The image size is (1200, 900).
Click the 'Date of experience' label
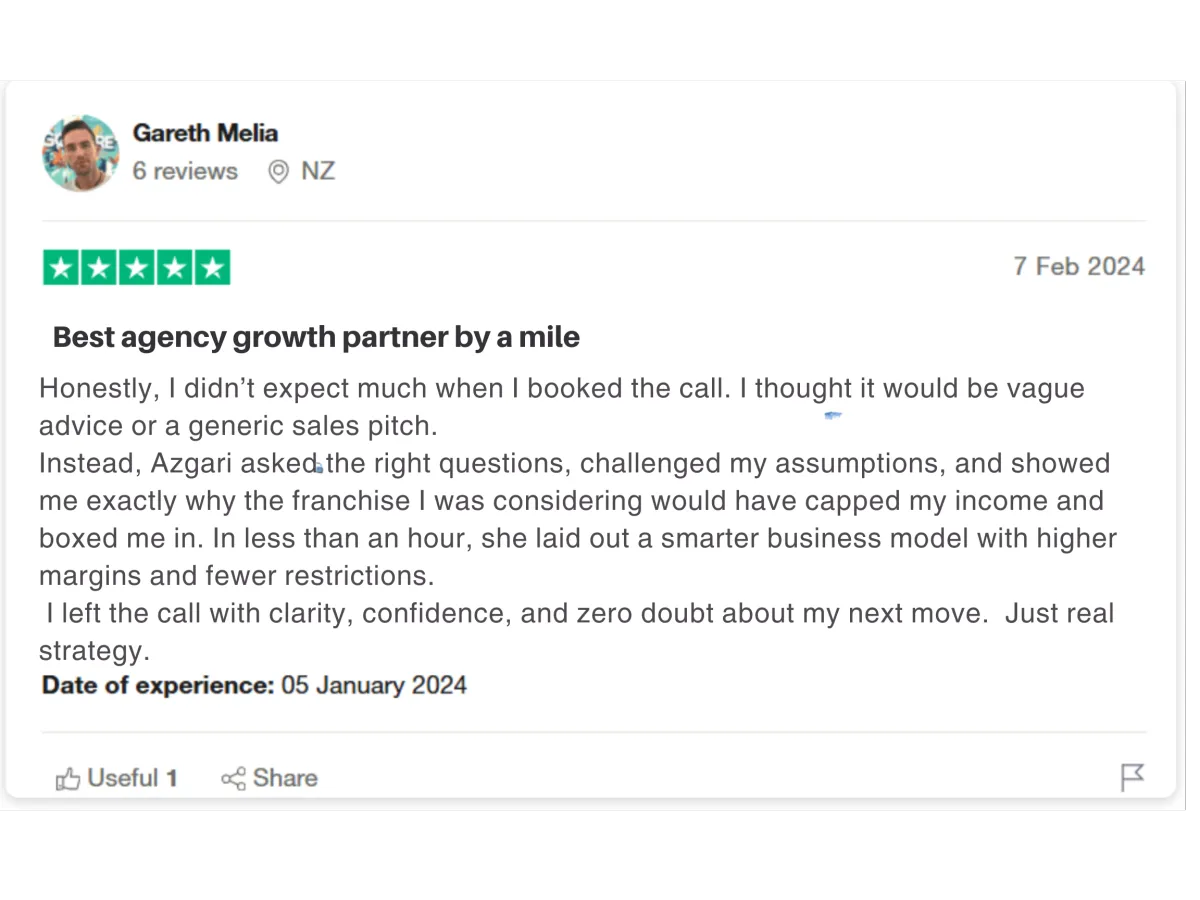point(157,685)
